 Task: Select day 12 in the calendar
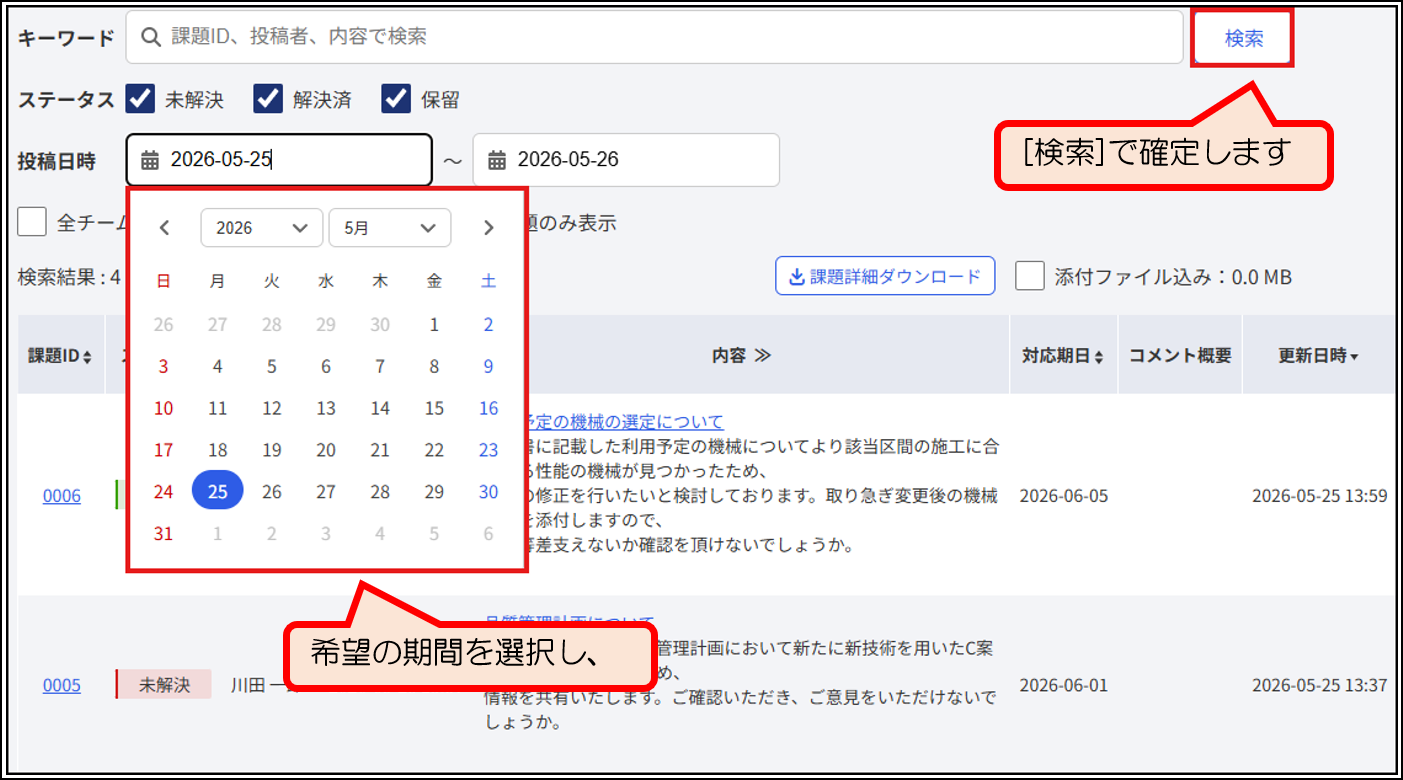[x=272, y=408]
